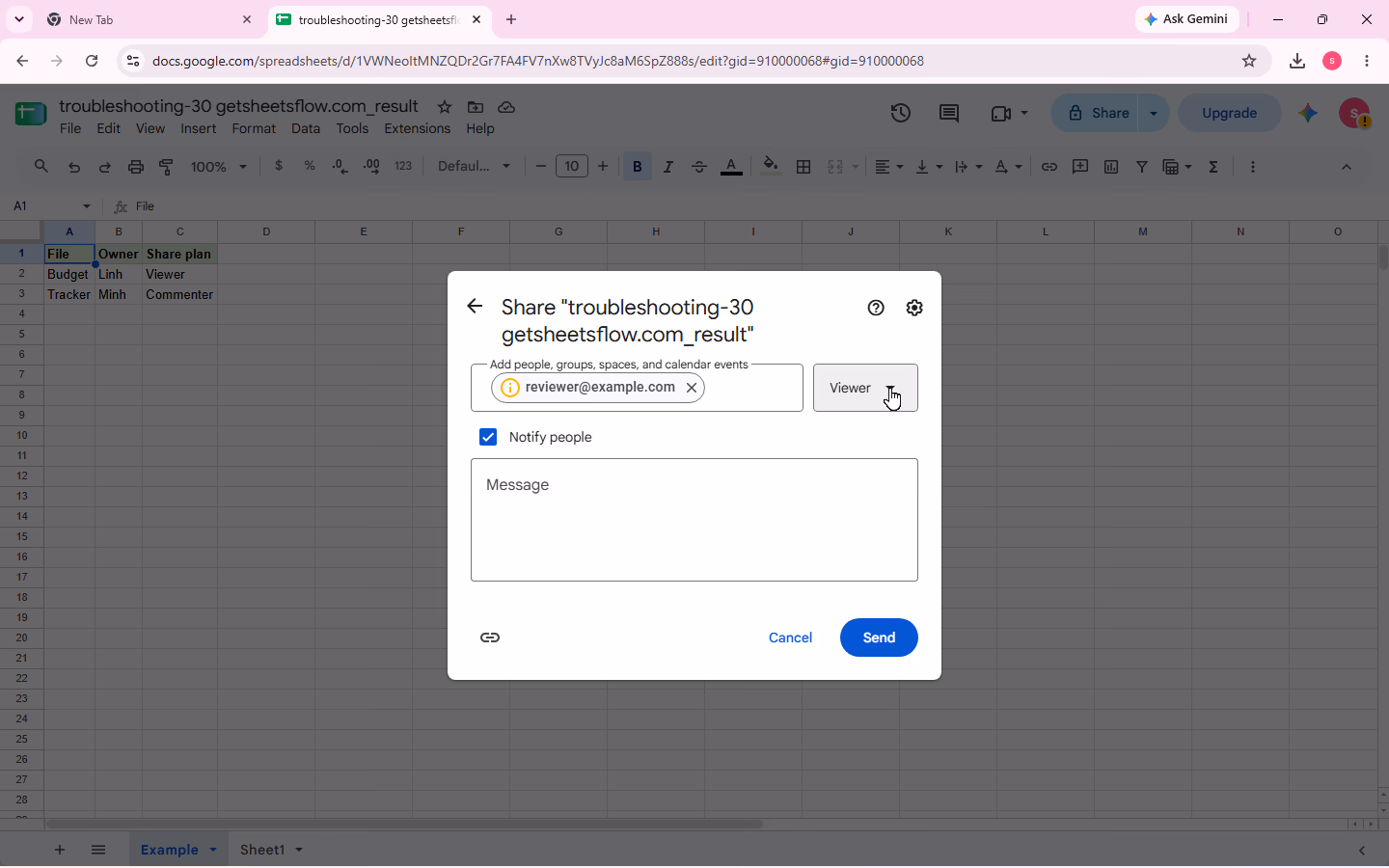Click the Message text area
Screen dimensions: 1389x868
(x=694, y=520)
